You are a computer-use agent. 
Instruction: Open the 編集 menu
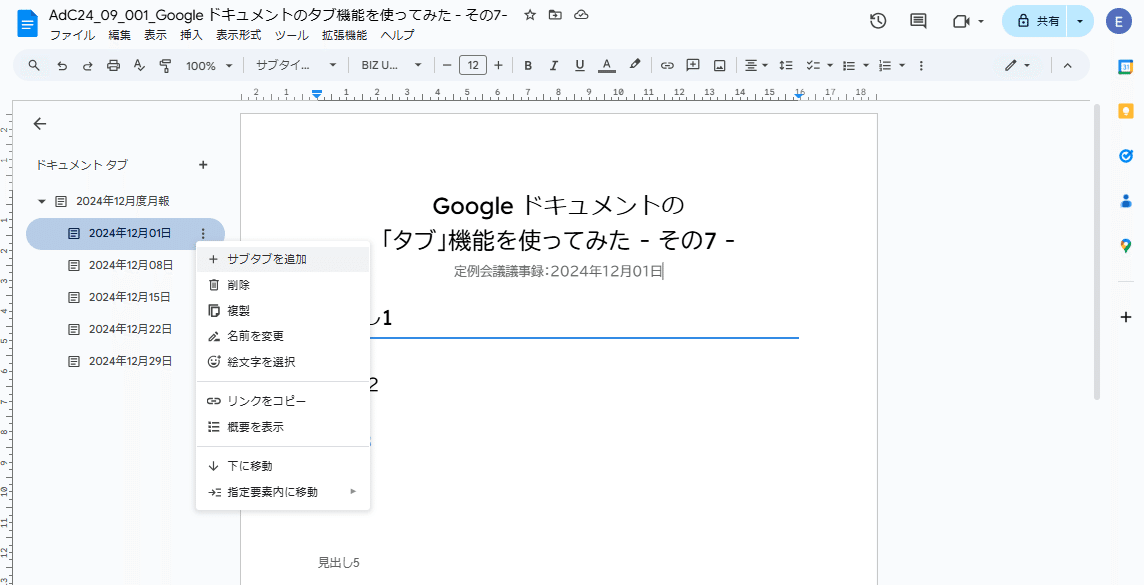pos(120,35)
